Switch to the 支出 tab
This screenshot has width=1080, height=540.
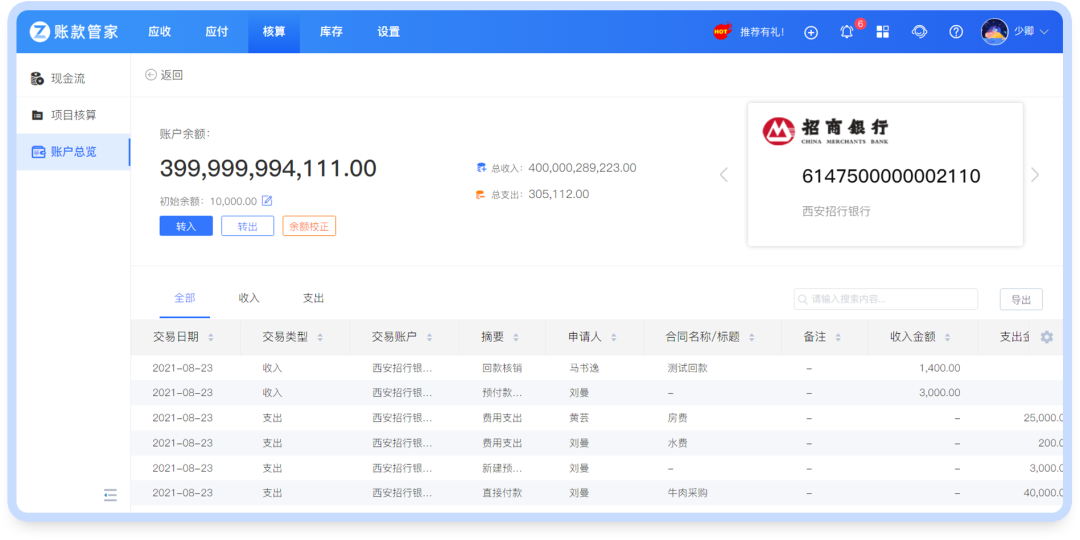[313, 298]
